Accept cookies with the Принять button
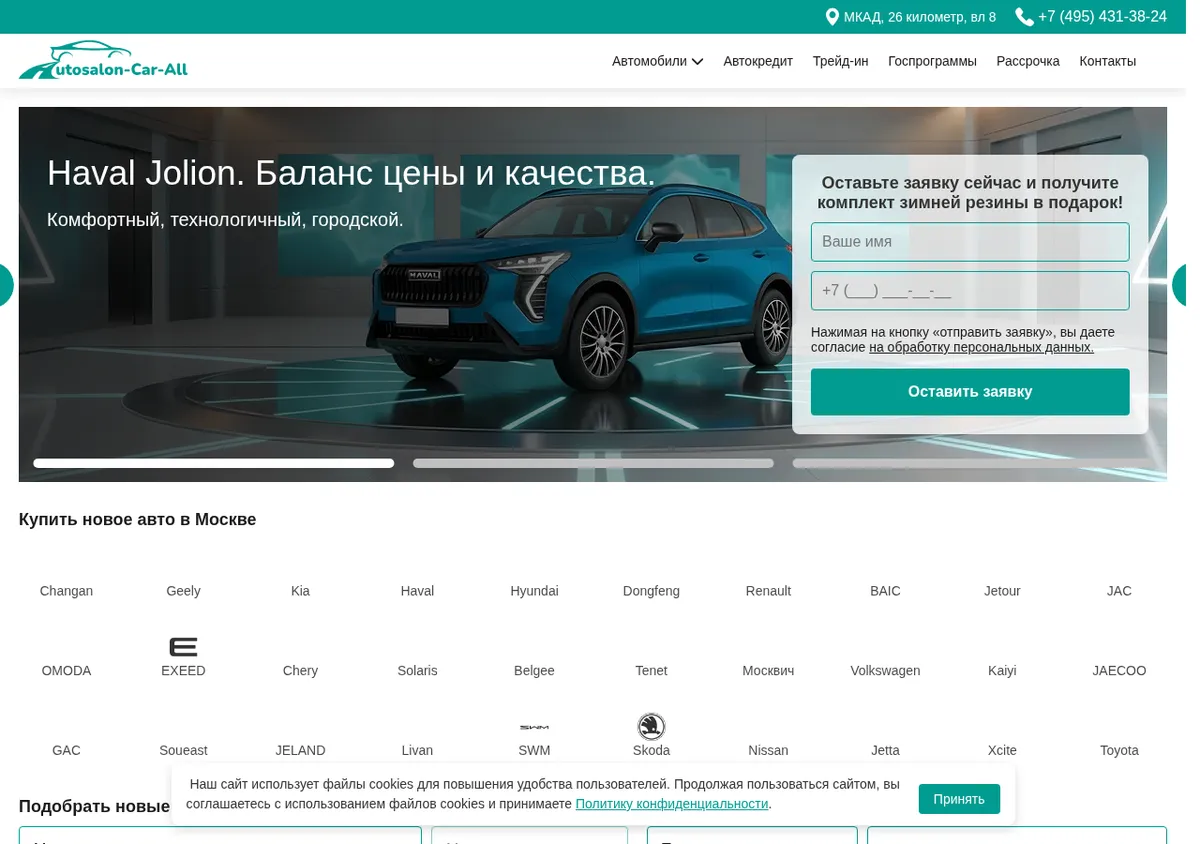This screenshot has width=1200, height=844. click(959, 799)
